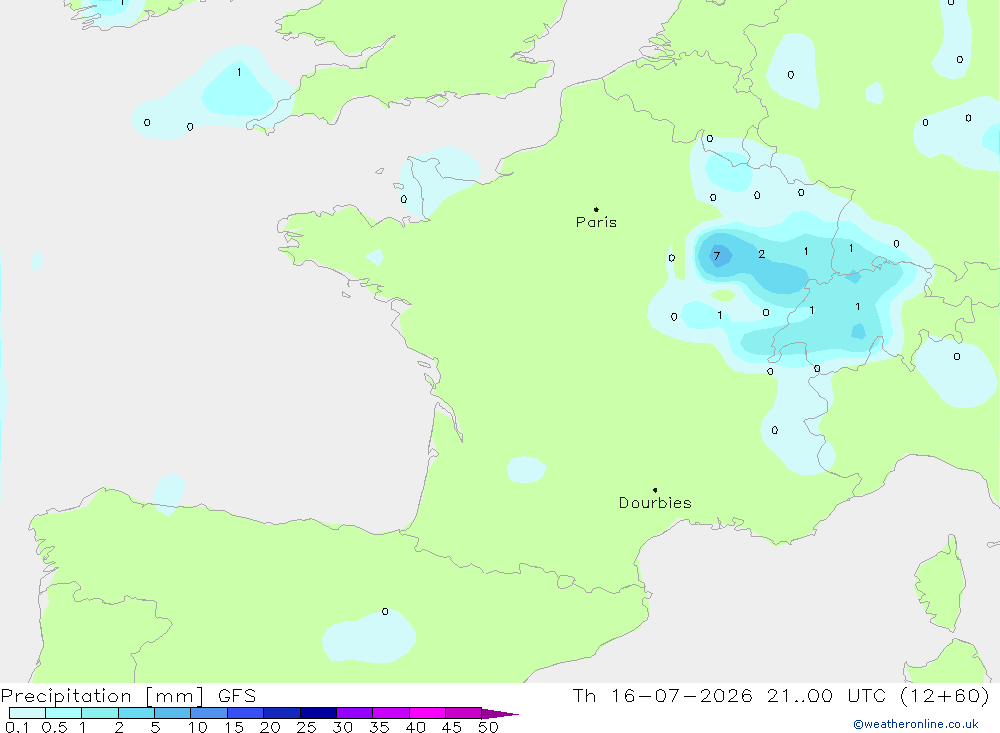1000x733 pixels.
Task: Click the 21..00 UTC time text
Action: [x=827, y=696]
